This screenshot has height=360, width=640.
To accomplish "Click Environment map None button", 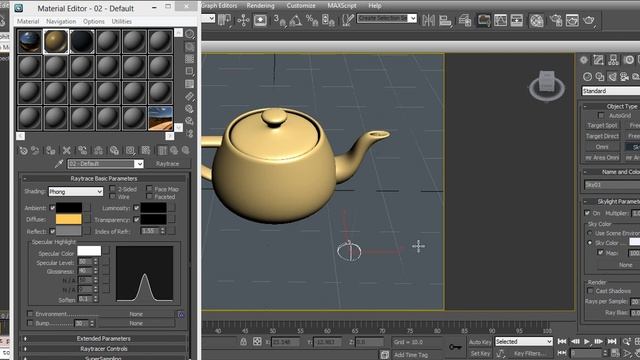I will point(136,314).
